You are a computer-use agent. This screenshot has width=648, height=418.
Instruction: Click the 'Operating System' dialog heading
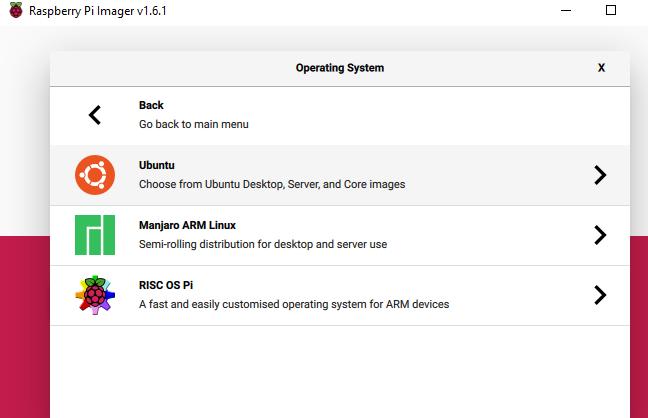[340, 68]
